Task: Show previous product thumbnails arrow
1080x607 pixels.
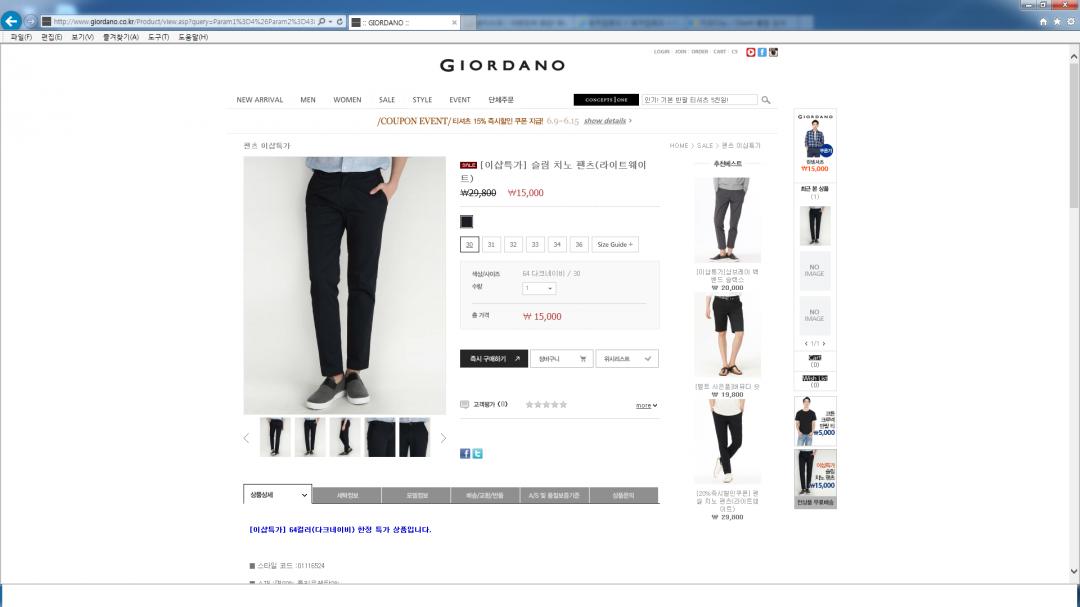Action: point(247,438)
